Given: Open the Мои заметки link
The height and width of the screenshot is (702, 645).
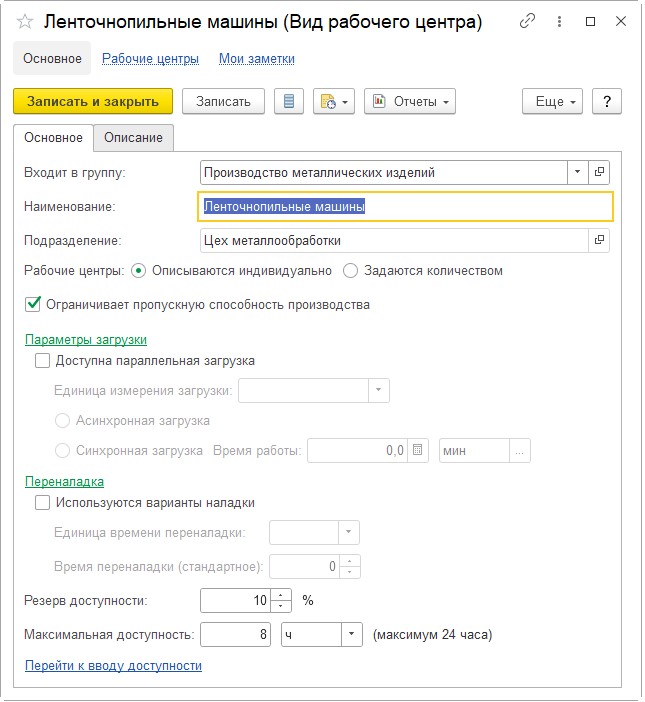Looking at the screenshot, I should (256, 59).
